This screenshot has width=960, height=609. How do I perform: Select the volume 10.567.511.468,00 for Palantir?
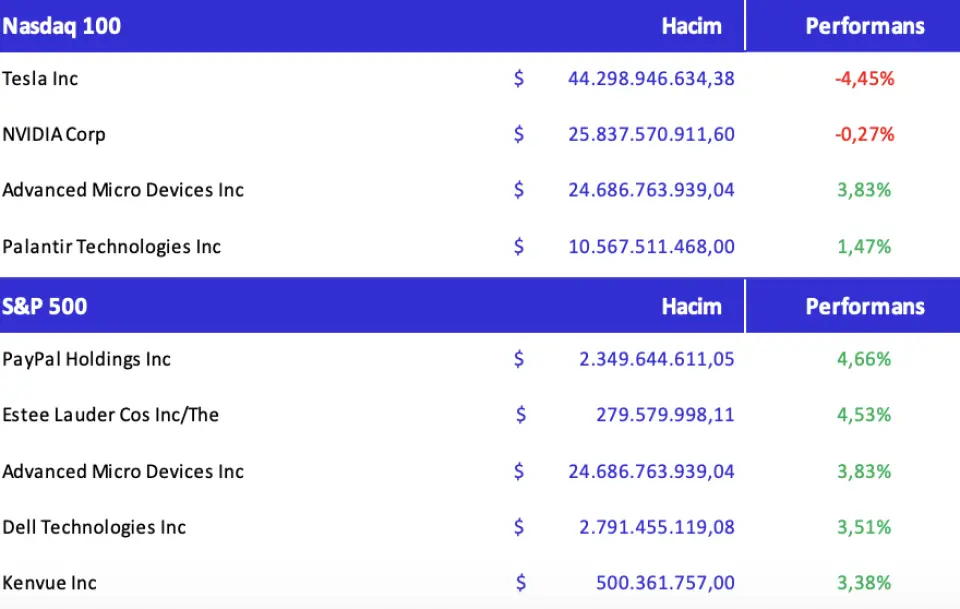651,246
